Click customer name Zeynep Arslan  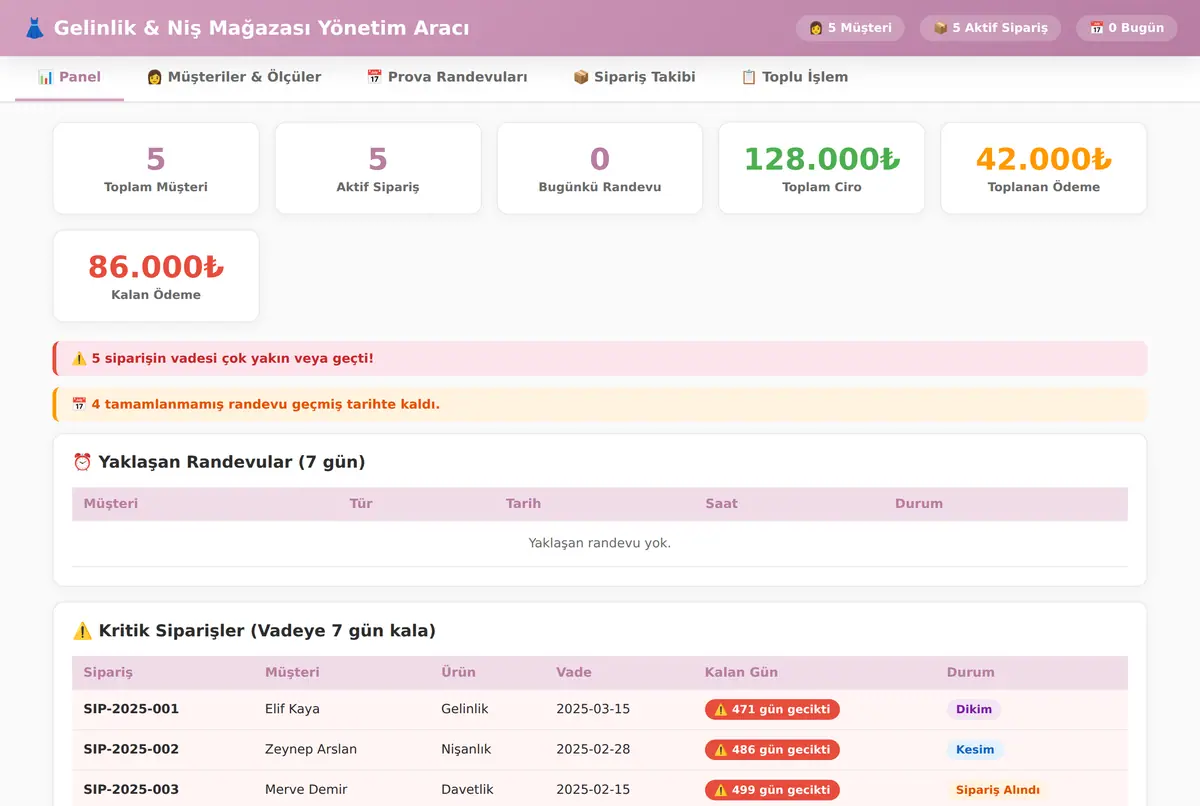[x=311, y=749]
